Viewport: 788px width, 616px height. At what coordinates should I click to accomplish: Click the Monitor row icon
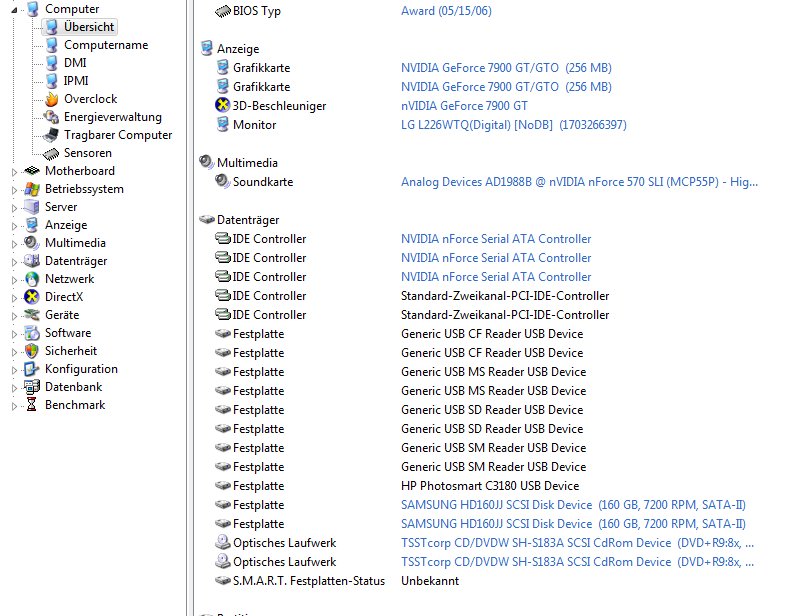tap(222, 124)
